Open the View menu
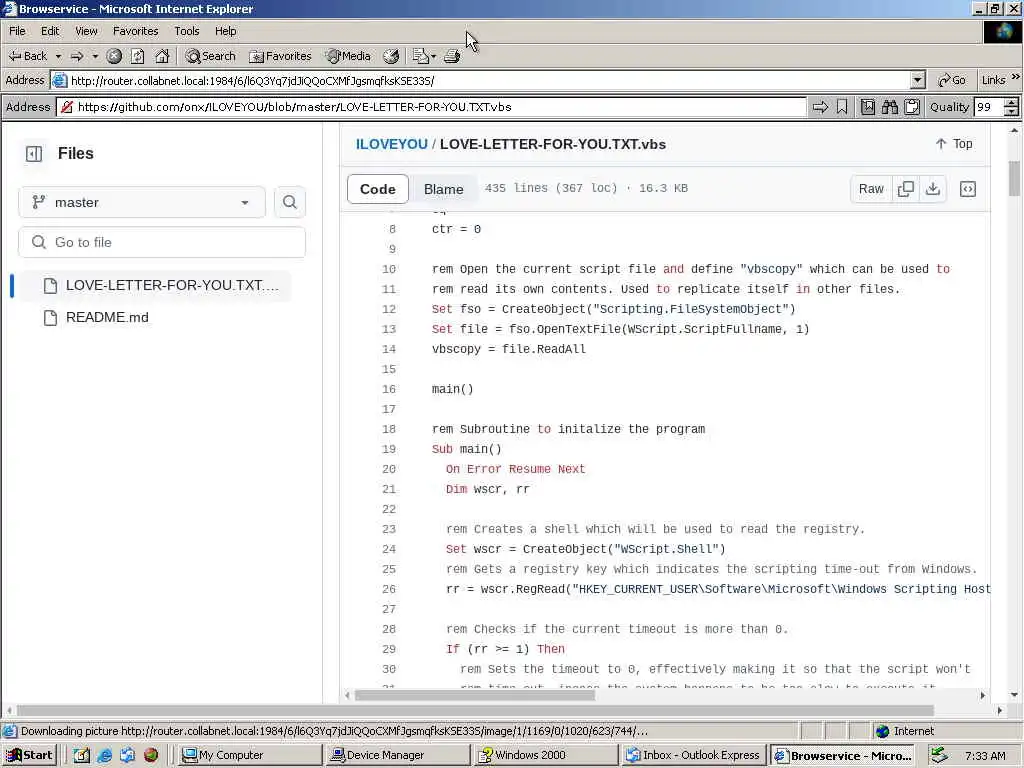Image resolution: width=1024 pixels, height=768 pixels. tap(86, 31)
